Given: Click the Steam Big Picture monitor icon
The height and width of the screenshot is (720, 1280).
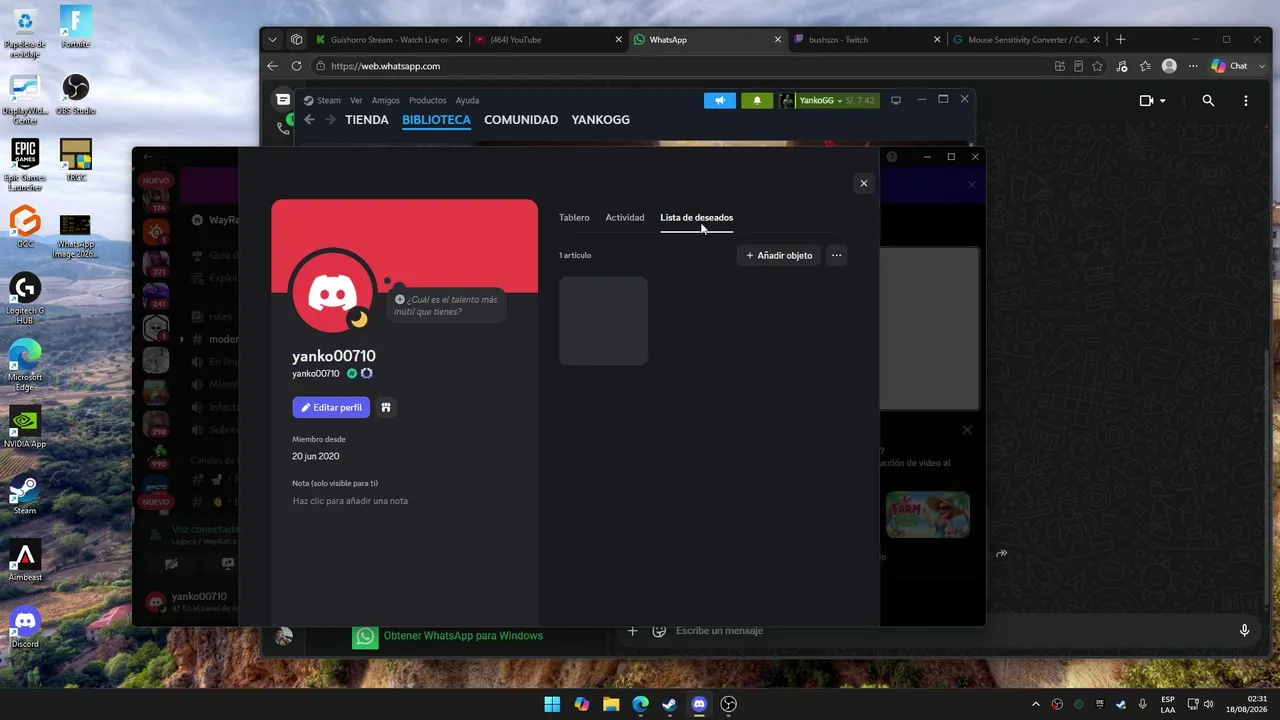Looking at the screenshot, I should pos(896,100).
